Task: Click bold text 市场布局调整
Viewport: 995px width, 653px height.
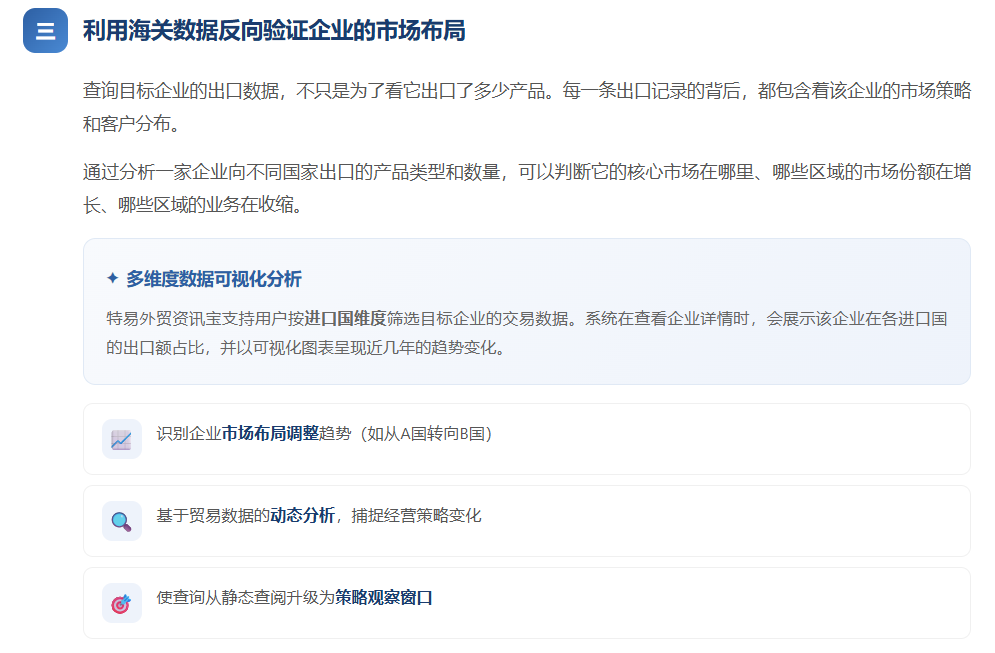Action: [x=270, y=433]
